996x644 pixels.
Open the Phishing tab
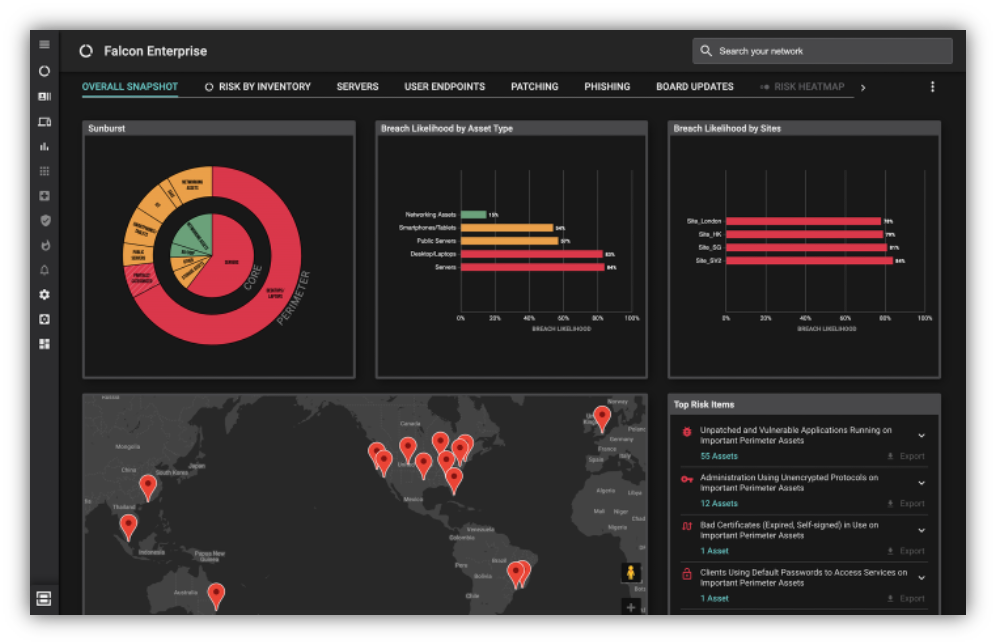click(x=607, y=86)
